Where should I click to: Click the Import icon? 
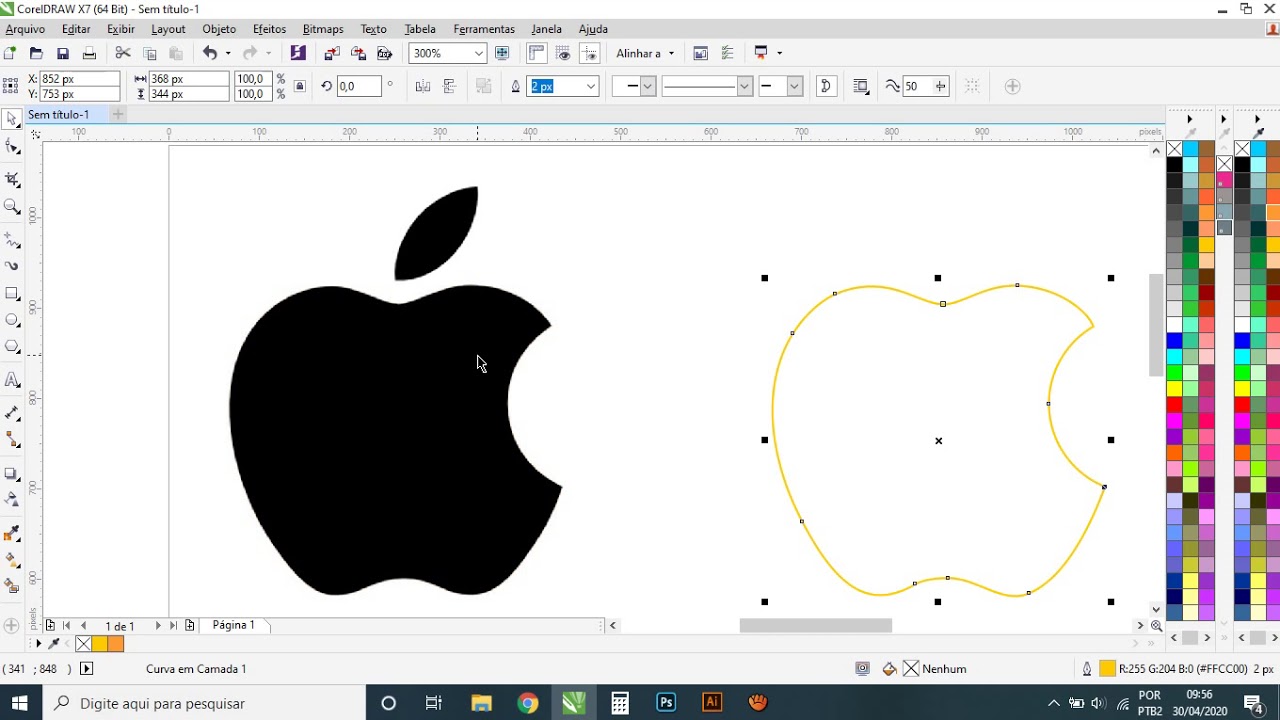click(x=332, y=53)
